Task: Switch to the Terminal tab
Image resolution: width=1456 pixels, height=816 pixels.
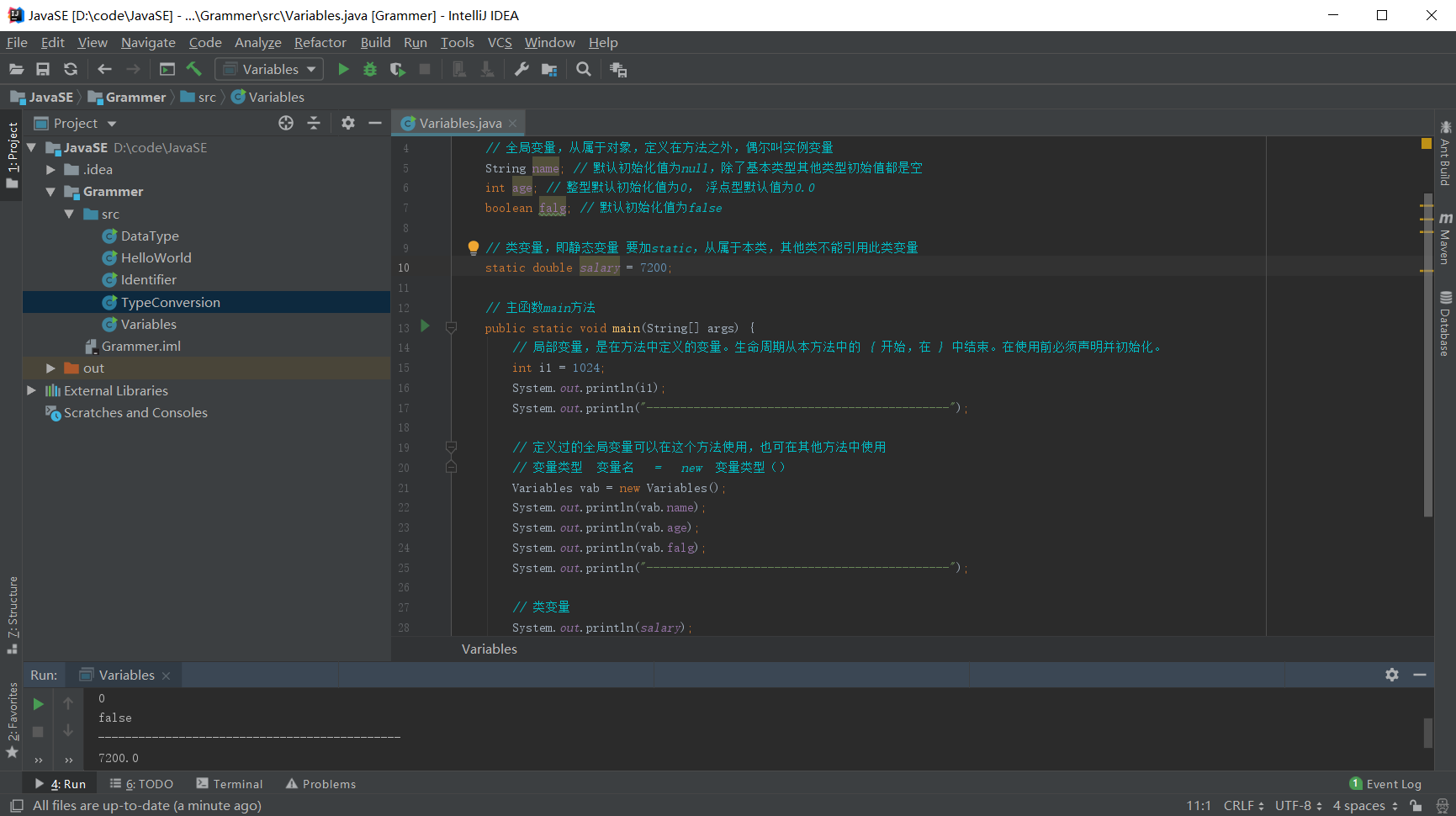Action: tap(230, 784)
